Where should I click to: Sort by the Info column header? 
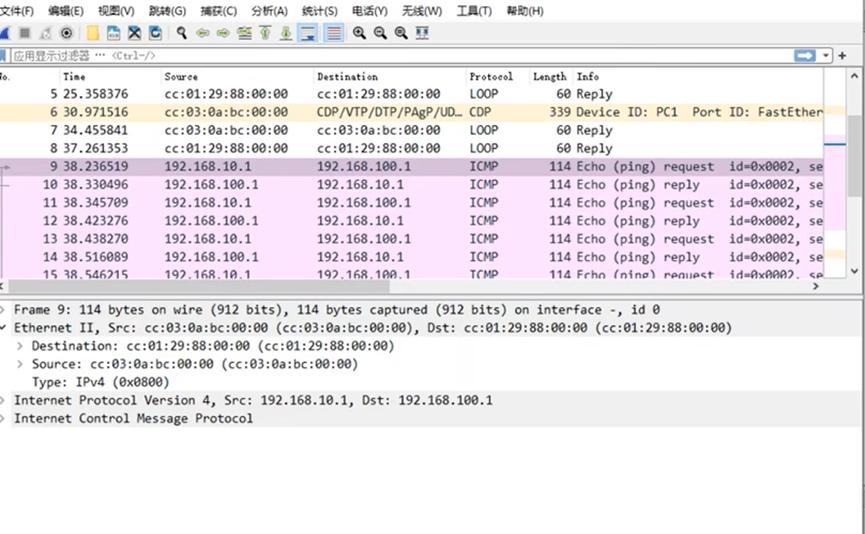[698, 77]
